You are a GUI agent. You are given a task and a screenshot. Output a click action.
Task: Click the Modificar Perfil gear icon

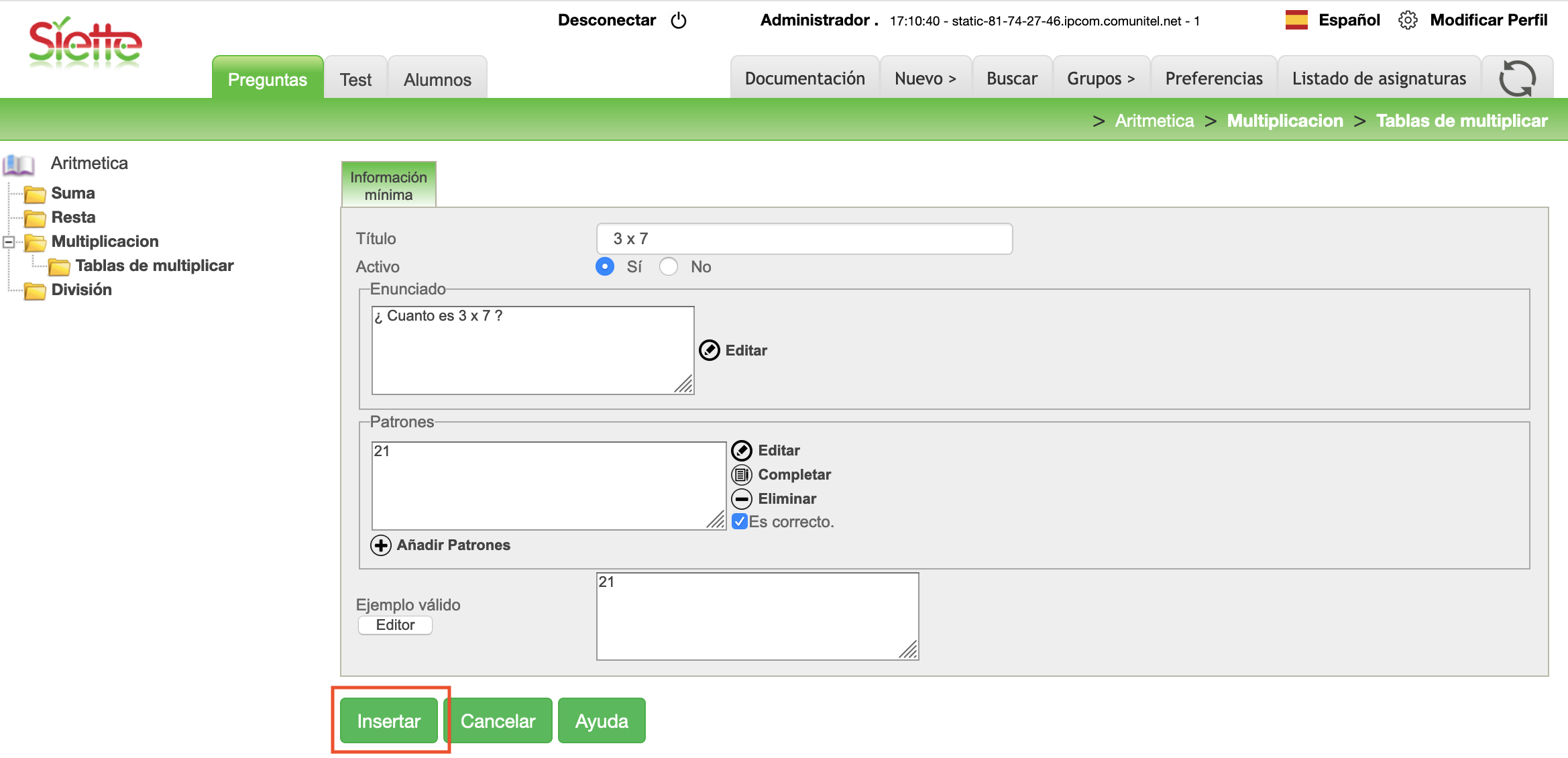click(1408, 20)
